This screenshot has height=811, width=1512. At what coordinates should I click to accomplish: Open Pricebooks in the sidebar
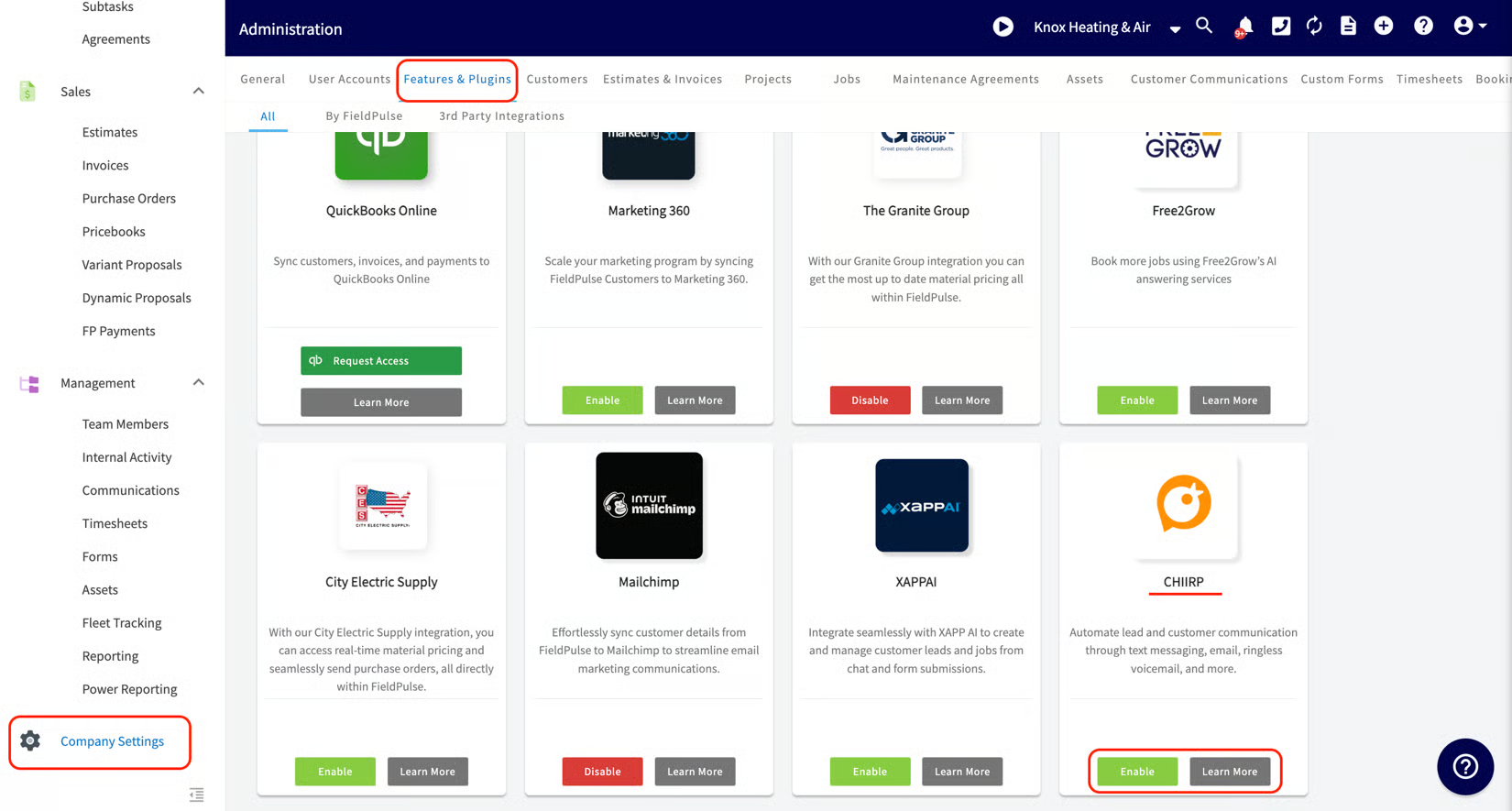114,231
